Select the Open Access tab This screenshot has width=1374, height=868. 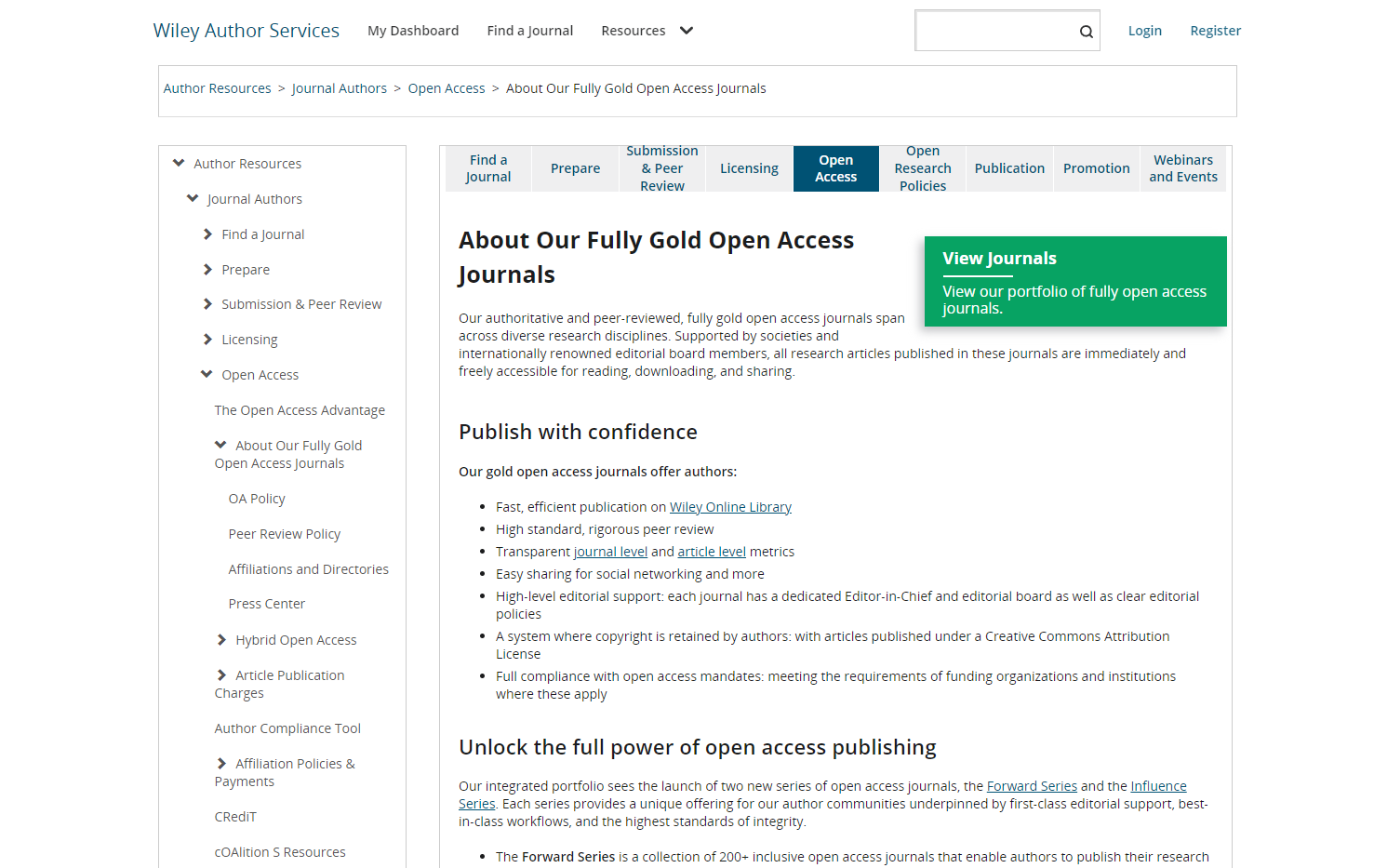tap(836, 168)
